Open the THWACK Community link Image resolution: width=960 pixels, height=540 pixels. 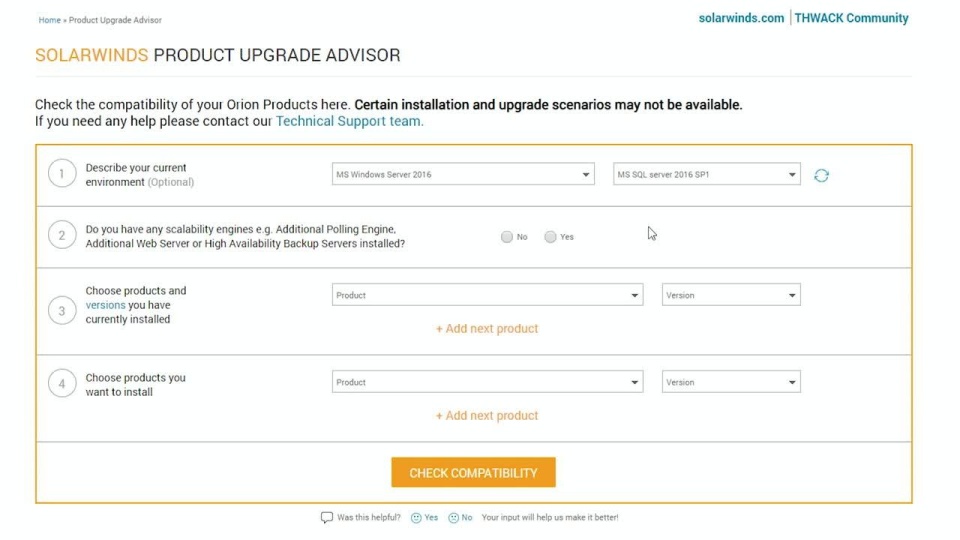(851, 18)
